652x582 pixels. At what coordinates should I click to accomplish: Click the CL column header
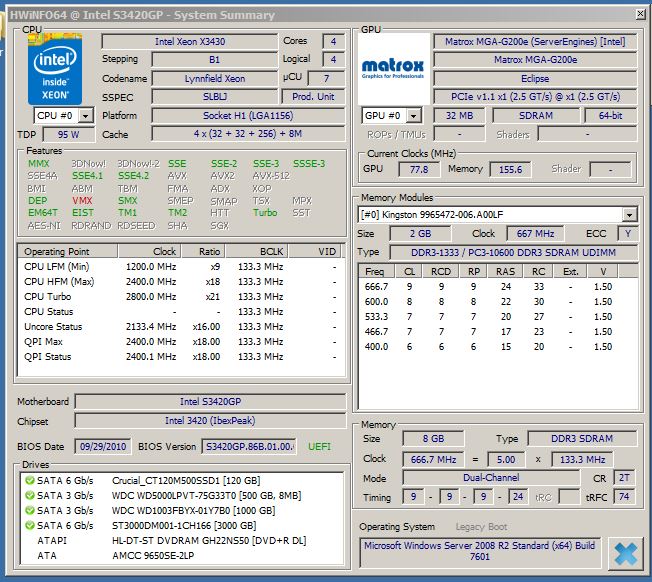coord(409,271)
